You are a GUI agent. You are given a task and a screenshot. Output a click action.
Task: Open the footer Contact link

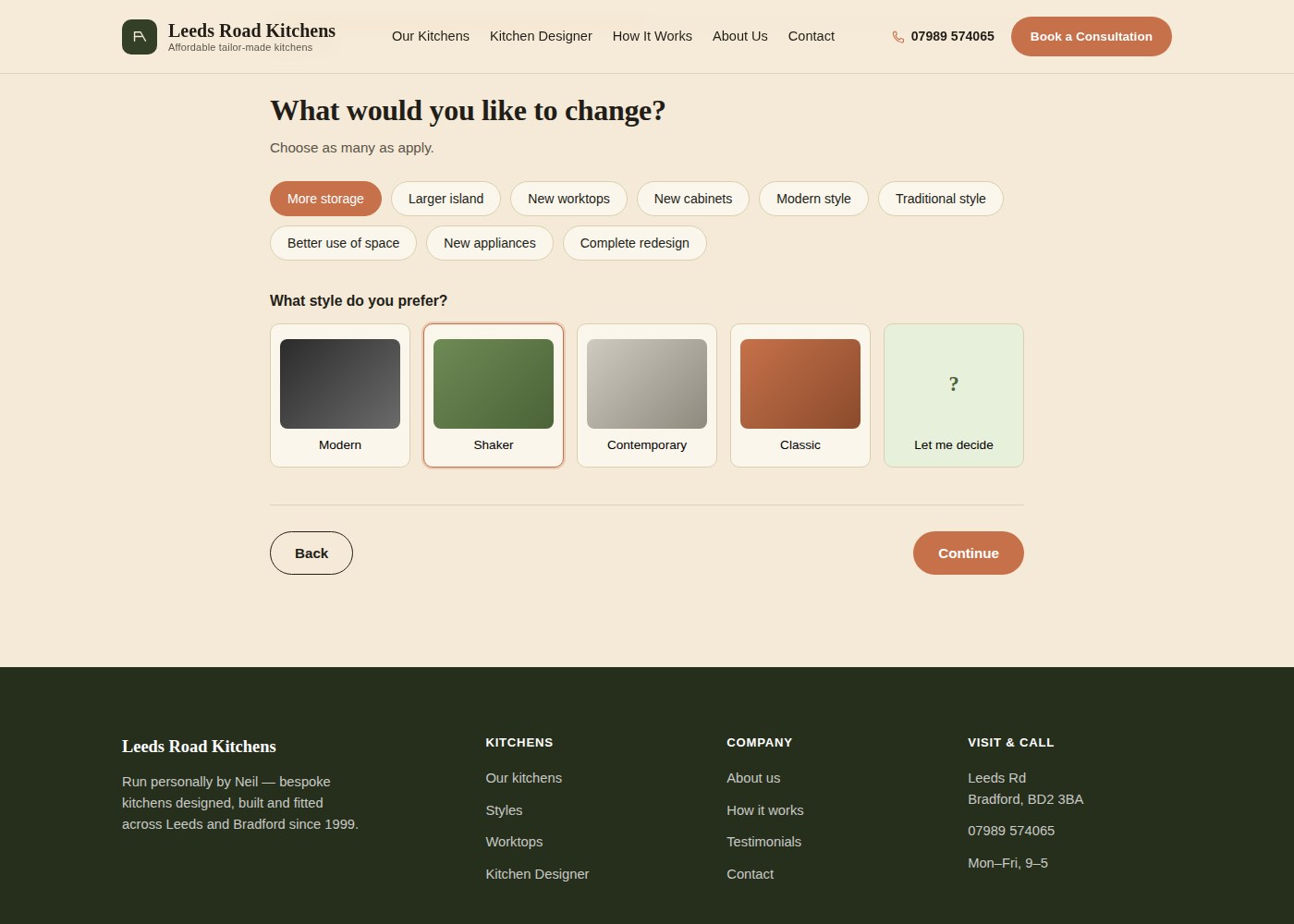pyautogui.click(x=750, y=874)
